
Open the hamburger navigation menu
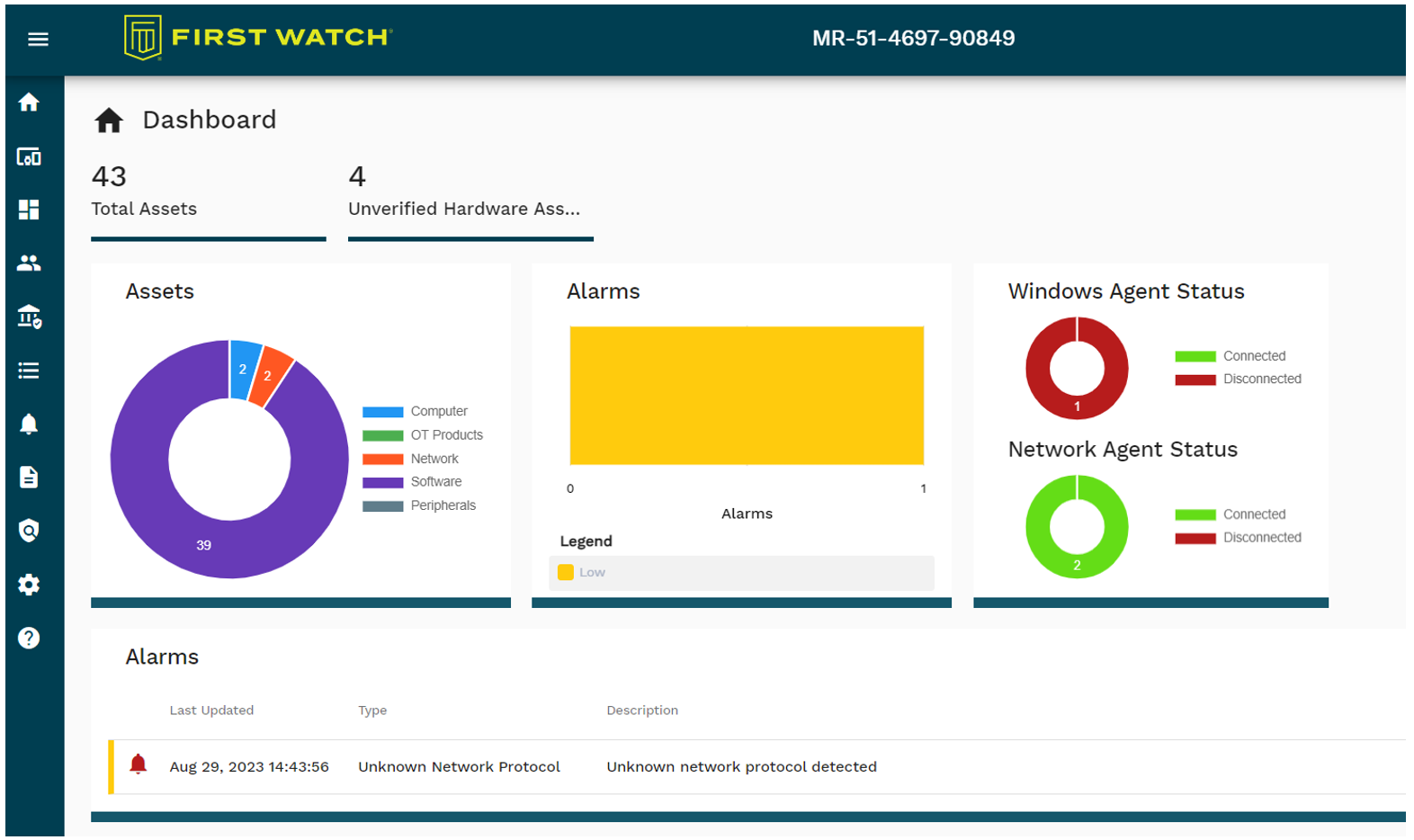[x=38, y=39]
